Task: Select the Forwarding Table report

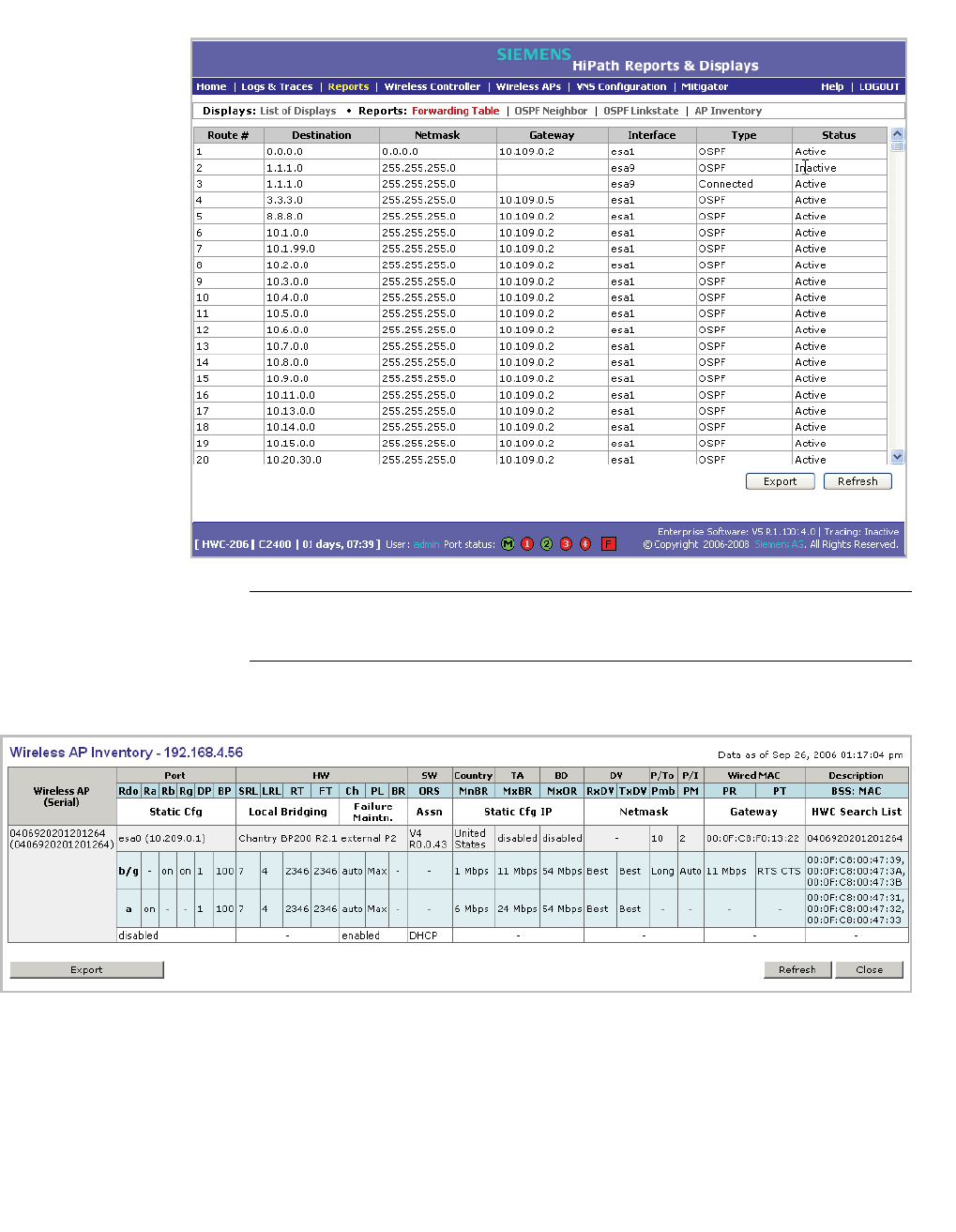Action: click(x=455, y=111)
